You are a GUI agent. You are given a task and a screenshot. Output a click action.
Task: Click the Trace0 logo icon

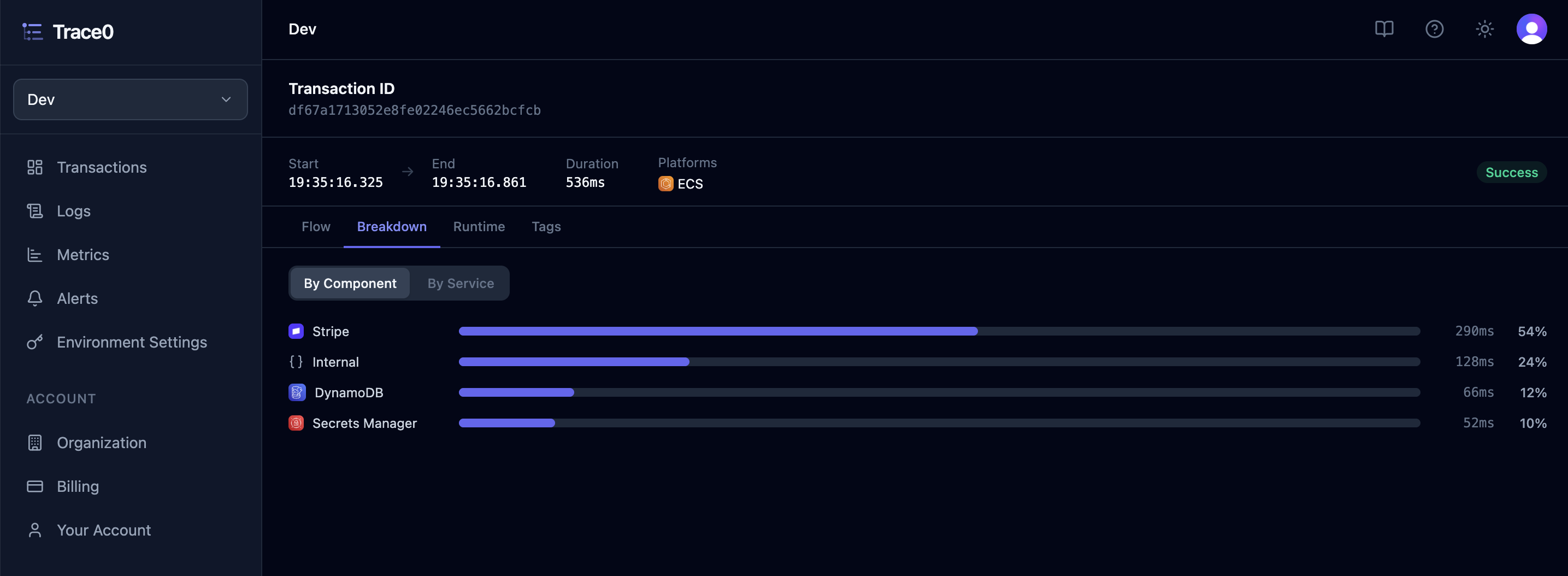click(32, 32)
